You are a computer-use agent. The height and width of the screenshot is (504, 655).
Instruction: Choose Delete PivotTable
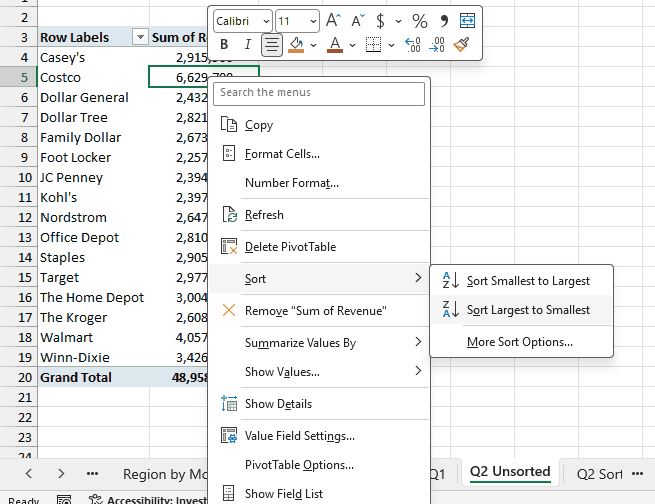point(319,247)
